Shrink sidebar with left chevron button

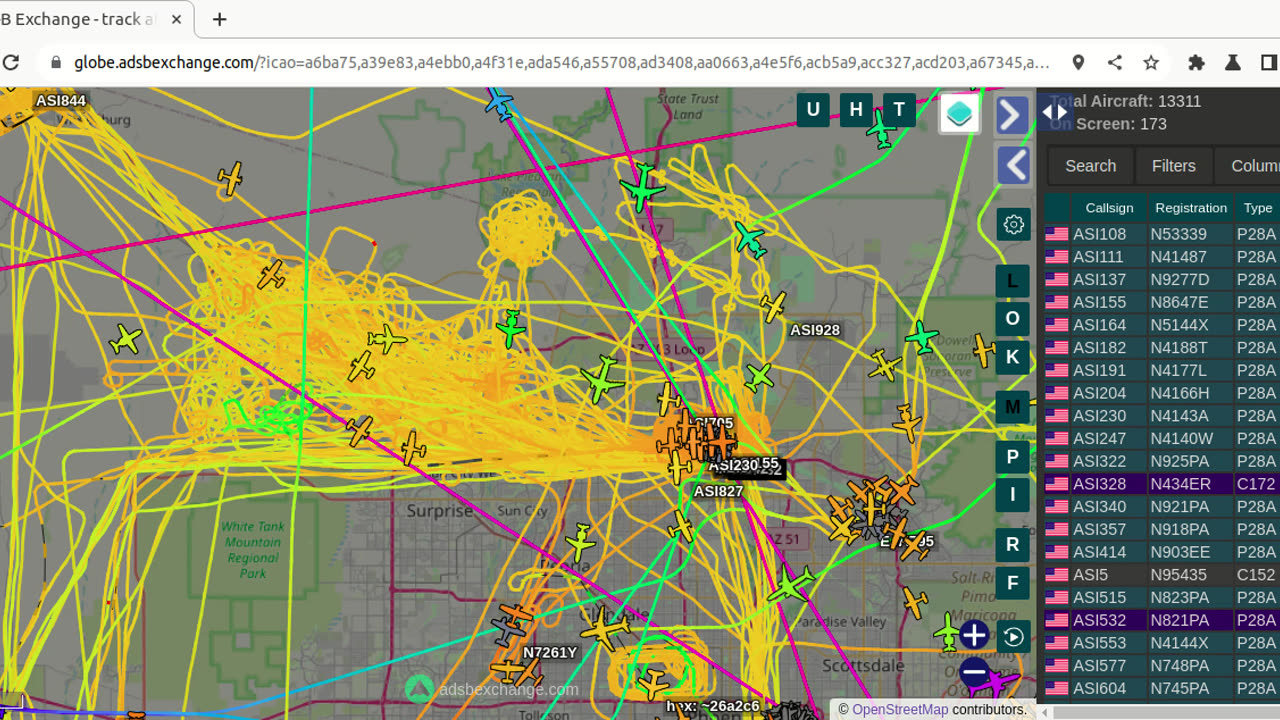(x=1013, y=164)
